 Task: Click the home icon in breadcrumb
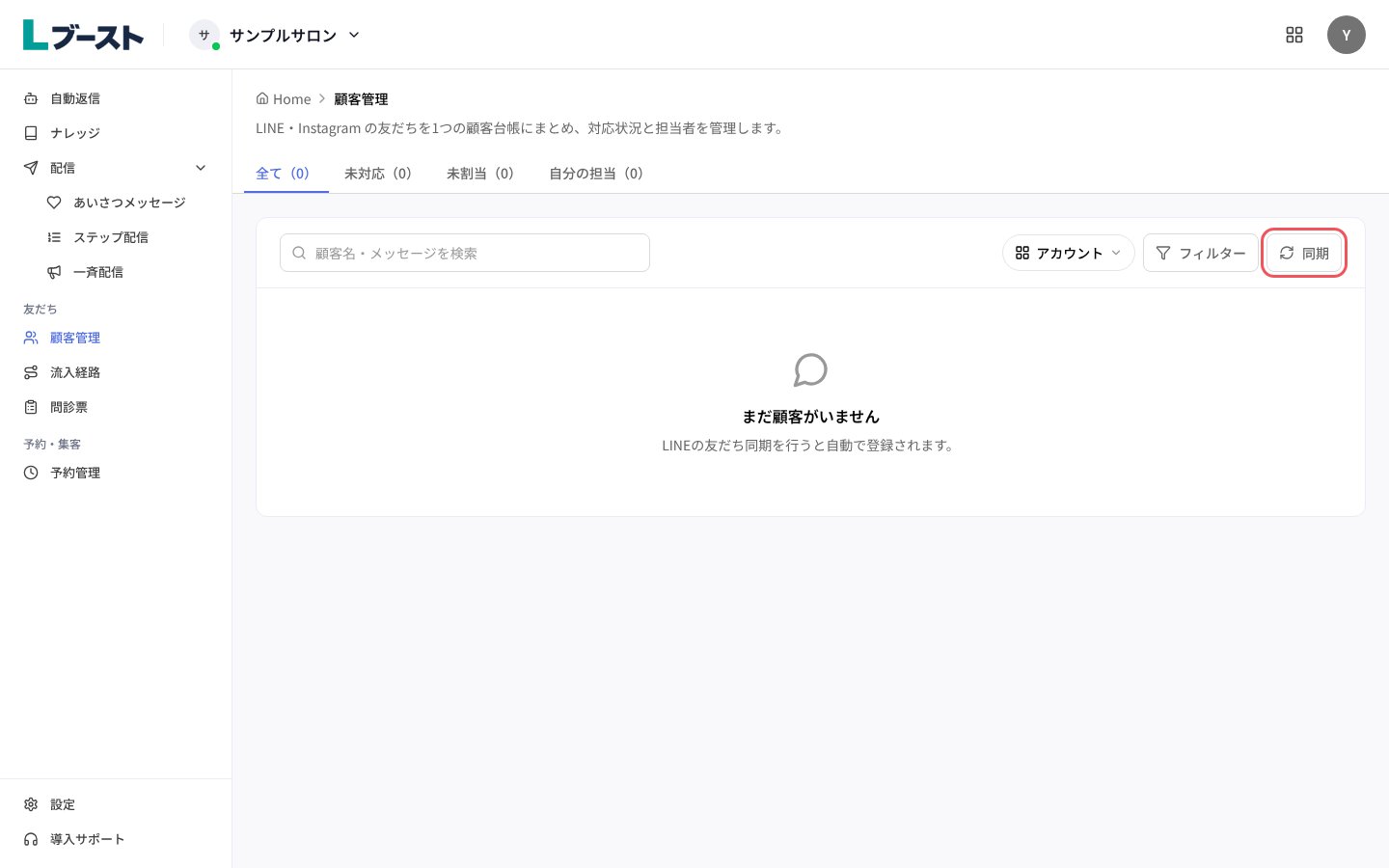262,98
